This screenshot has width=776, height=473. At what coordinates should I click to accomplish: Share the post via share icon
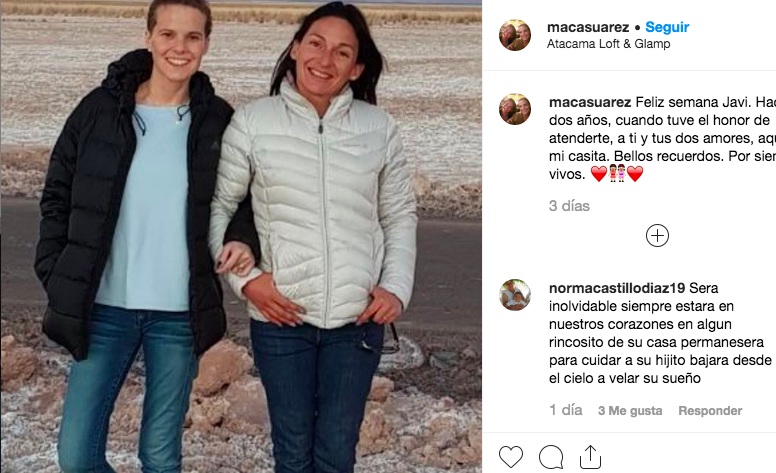click(590, 457)
